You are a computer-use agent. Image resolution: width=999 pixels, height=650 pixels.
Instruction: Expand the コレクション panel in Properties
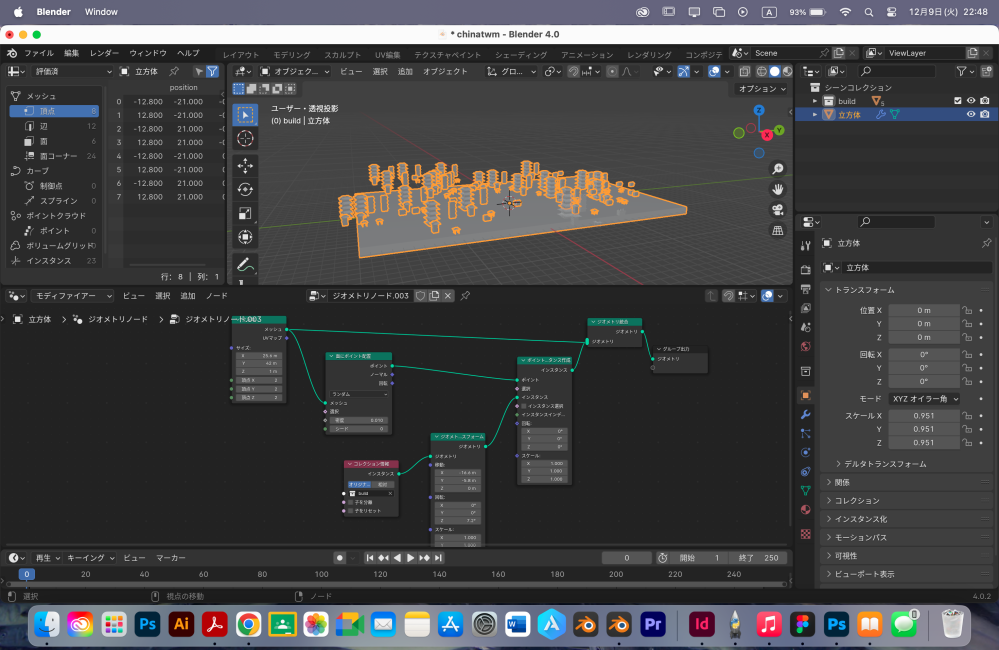click(x=860, y=500)
